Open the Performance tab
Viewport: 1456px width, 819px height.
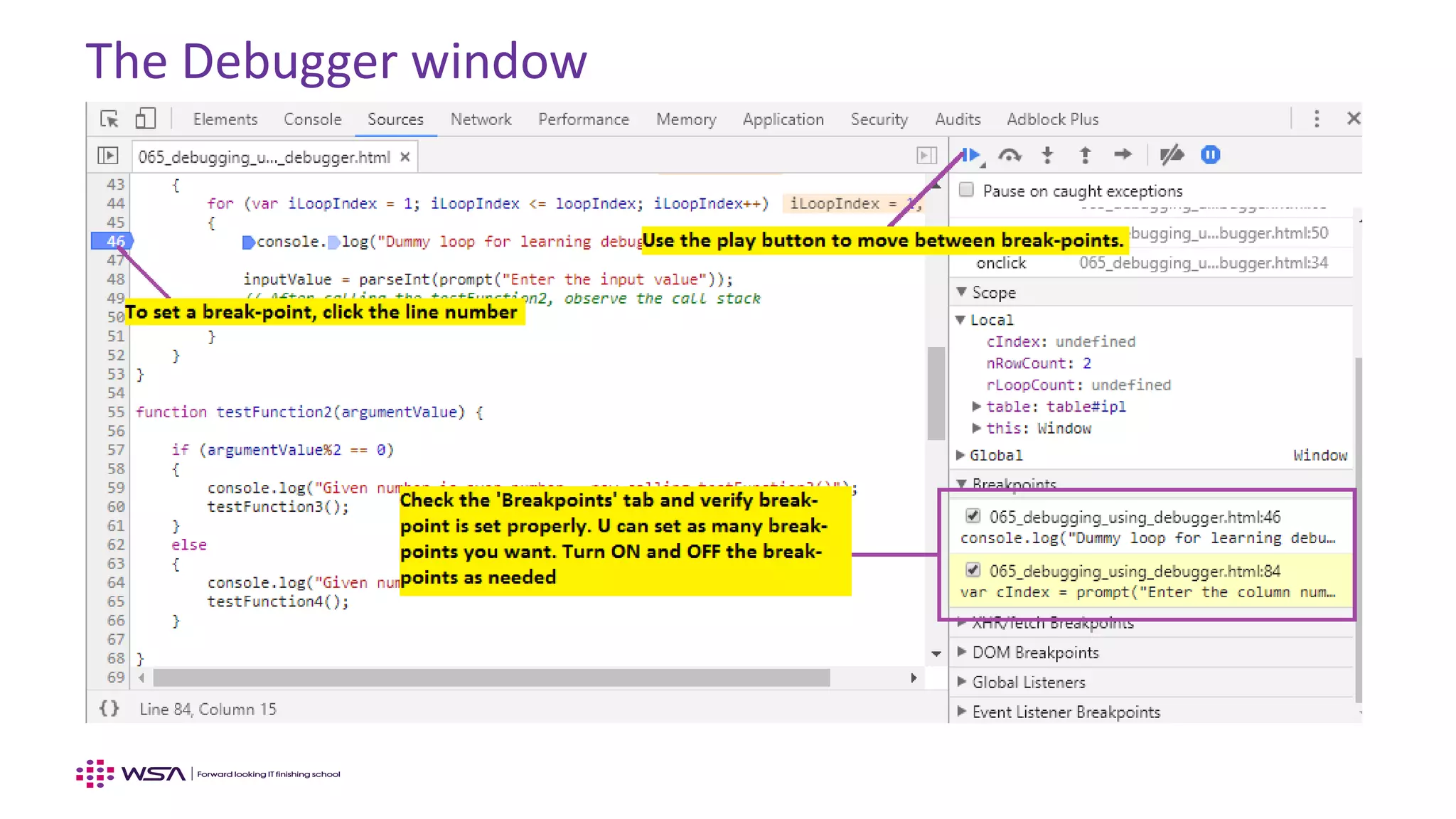pos(584,119)
